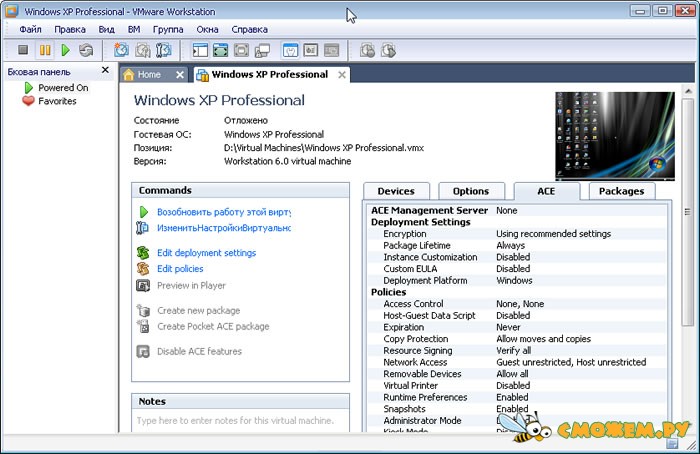Select Favorites in sidebar
The image size is (700, 454).
click(x=57, y=101)
